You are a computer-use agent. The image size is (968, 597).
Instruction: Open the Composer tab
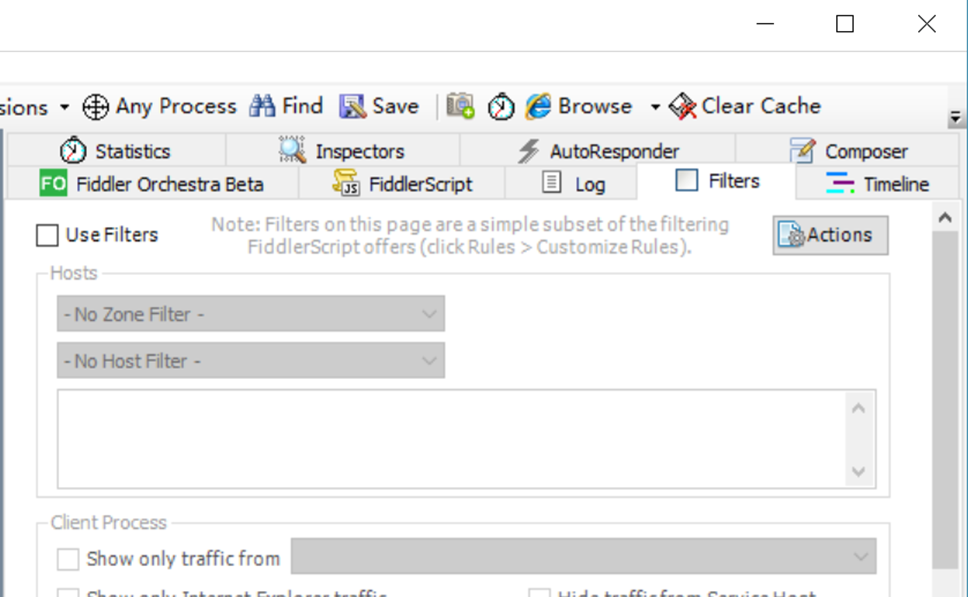coord(847,151)
